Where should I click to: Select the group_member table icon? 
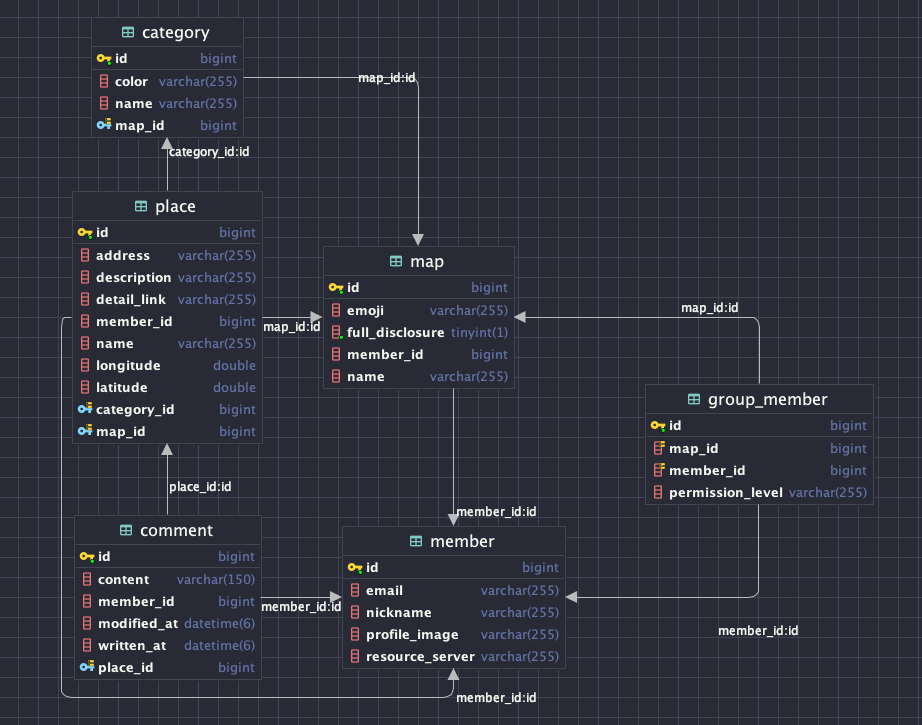694,399
